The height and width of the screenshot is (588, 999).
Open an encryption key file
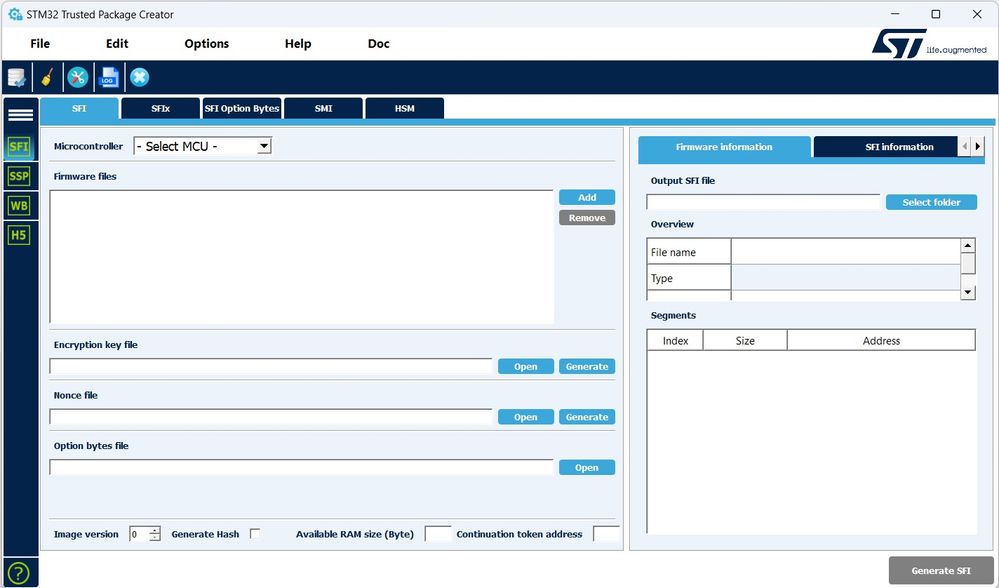point(526,366)
